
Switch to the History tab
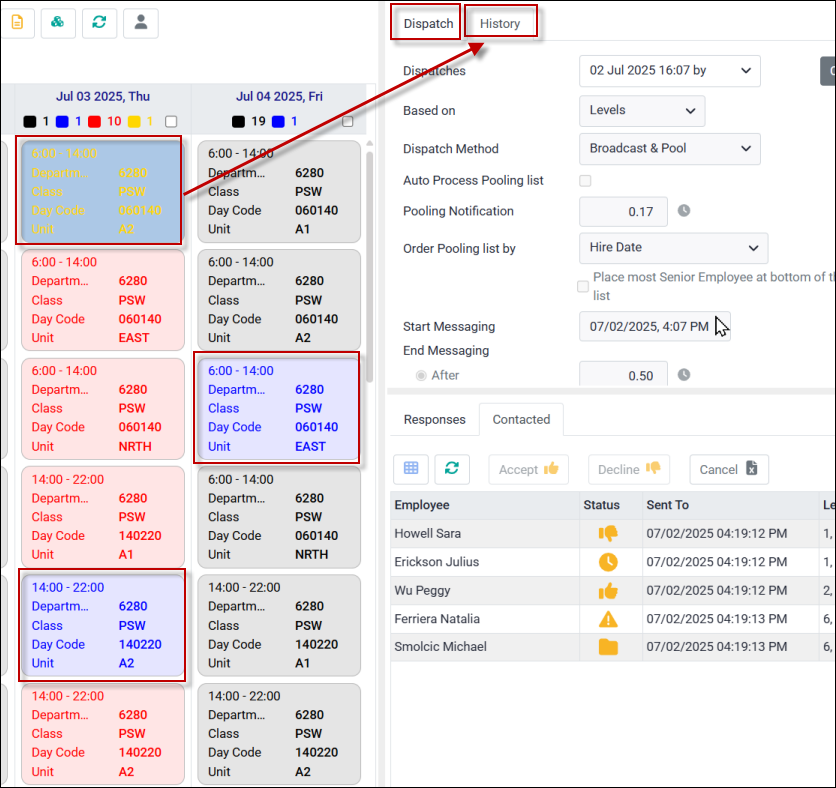[500, 23]
